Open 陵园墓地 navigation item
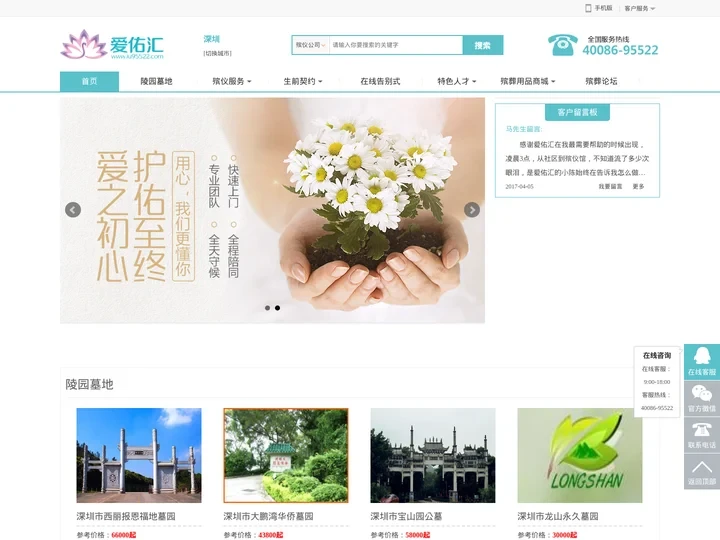This screenshot has width=720, height=540. (x=156, y=81)
